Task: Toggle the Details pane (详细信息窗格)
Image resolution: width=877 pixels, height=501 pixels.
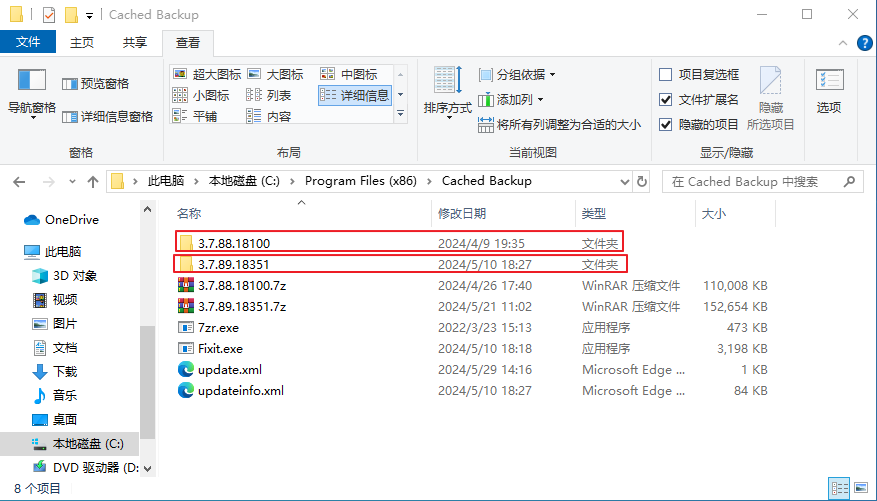Action: (x=107, y=117)
